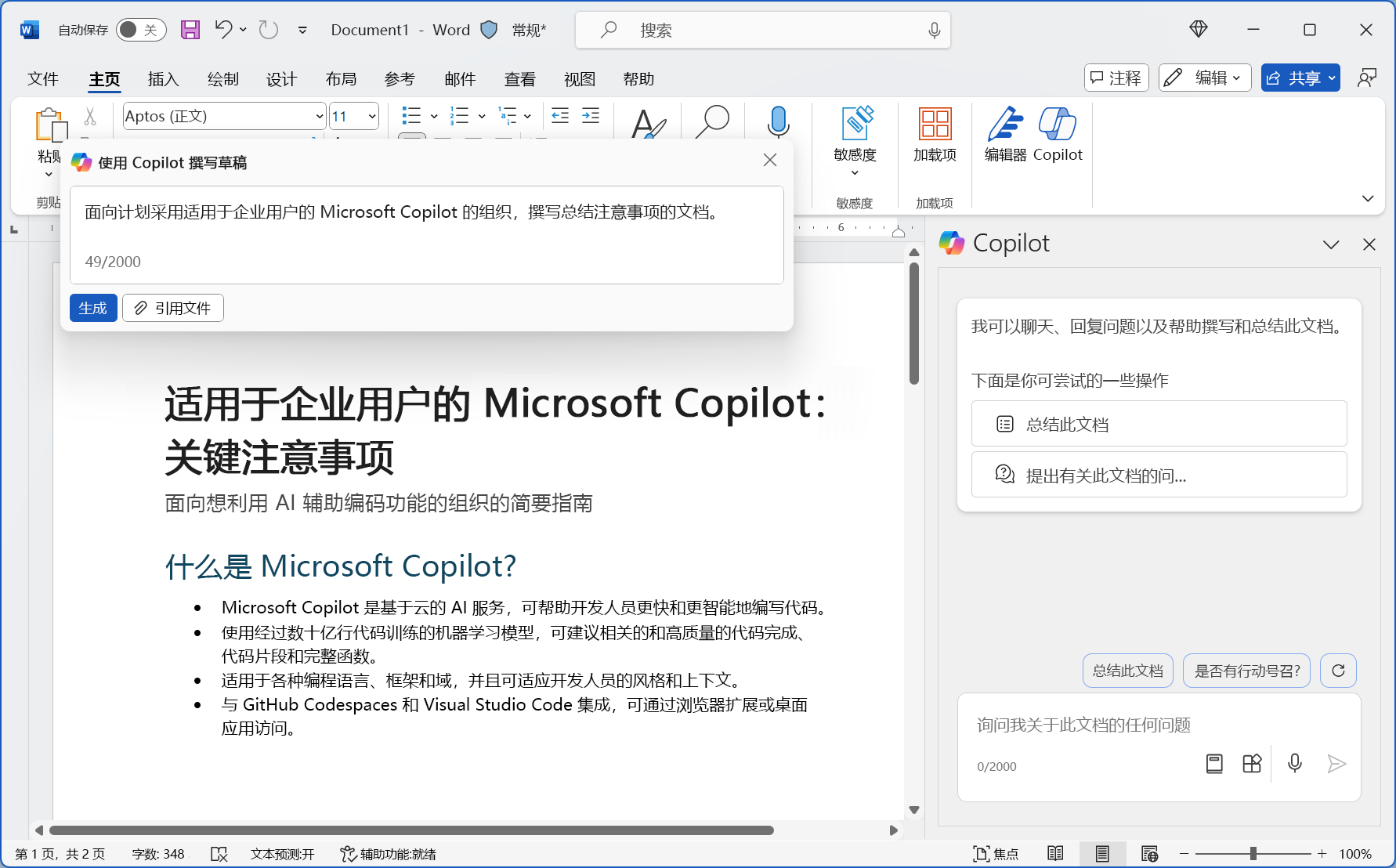Click the 共享 share button
The image size is (1396, 868).
(1300, 78)
